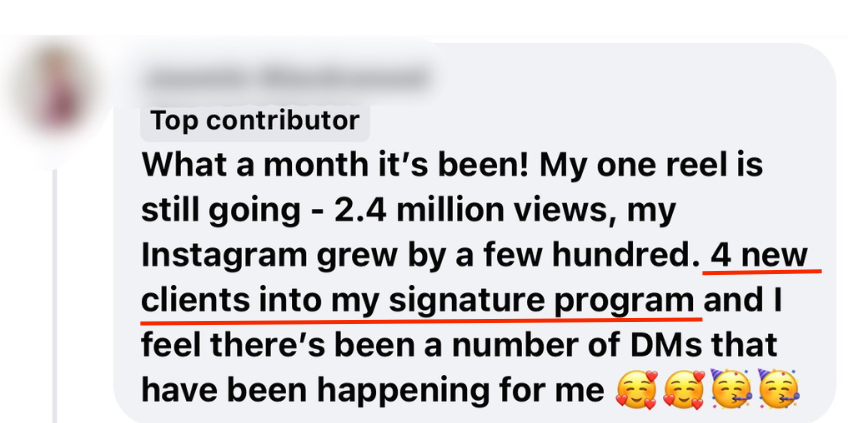Click the still going text

(221, 210)
